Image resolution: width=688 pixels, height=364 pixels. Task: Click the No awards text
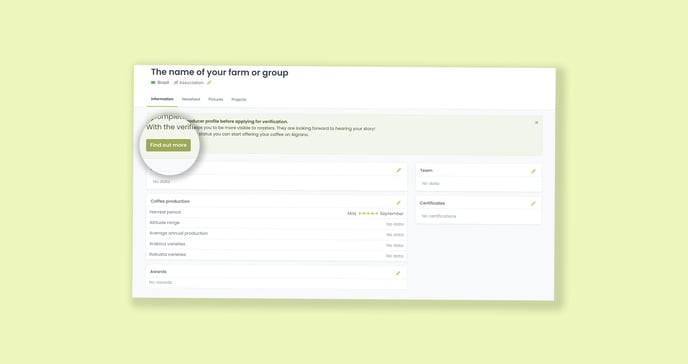click(x=161, y=282)
